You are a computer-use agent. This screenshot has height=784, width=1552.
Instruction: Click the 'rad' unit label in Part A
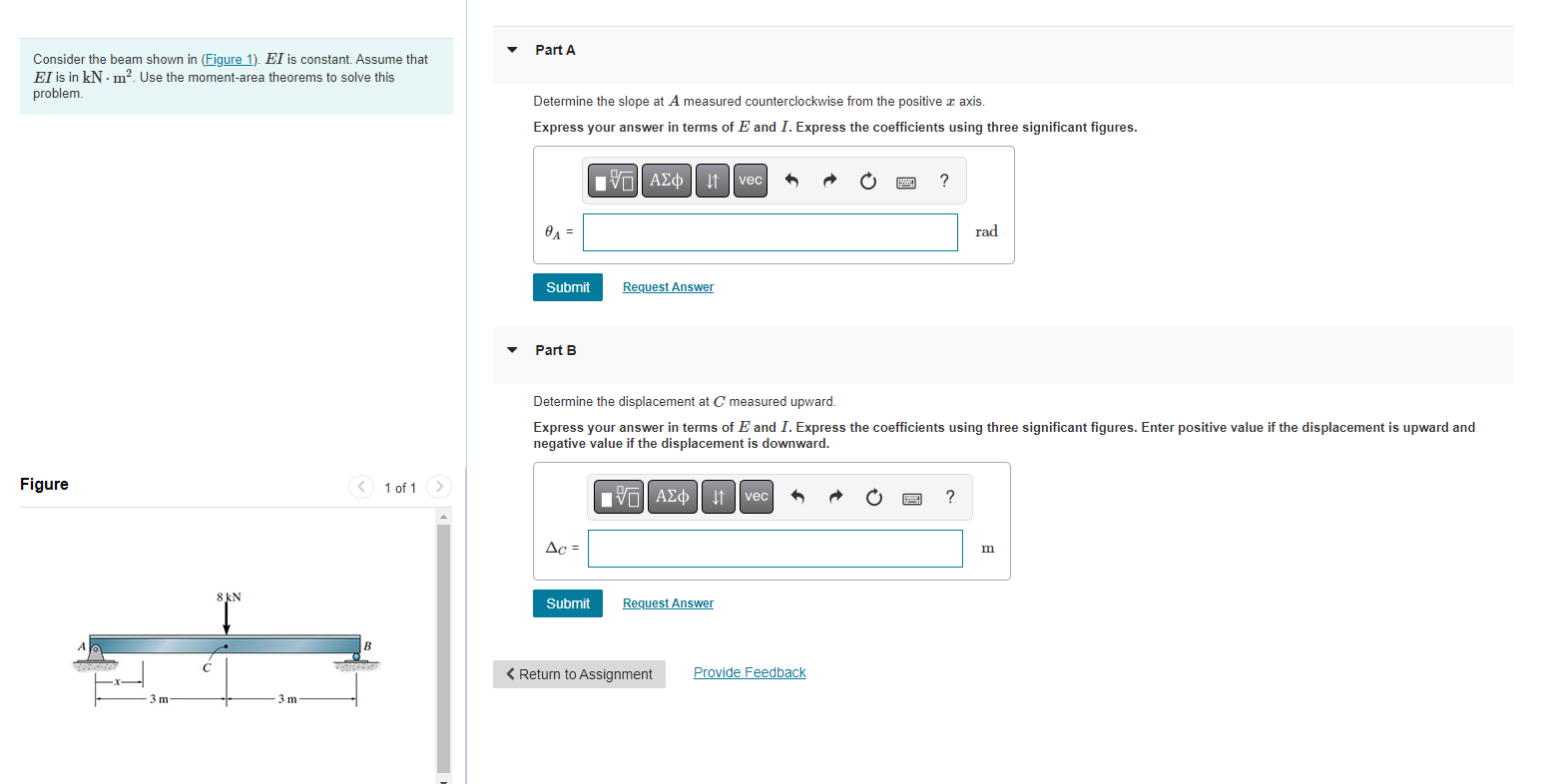tap(986, 231)
